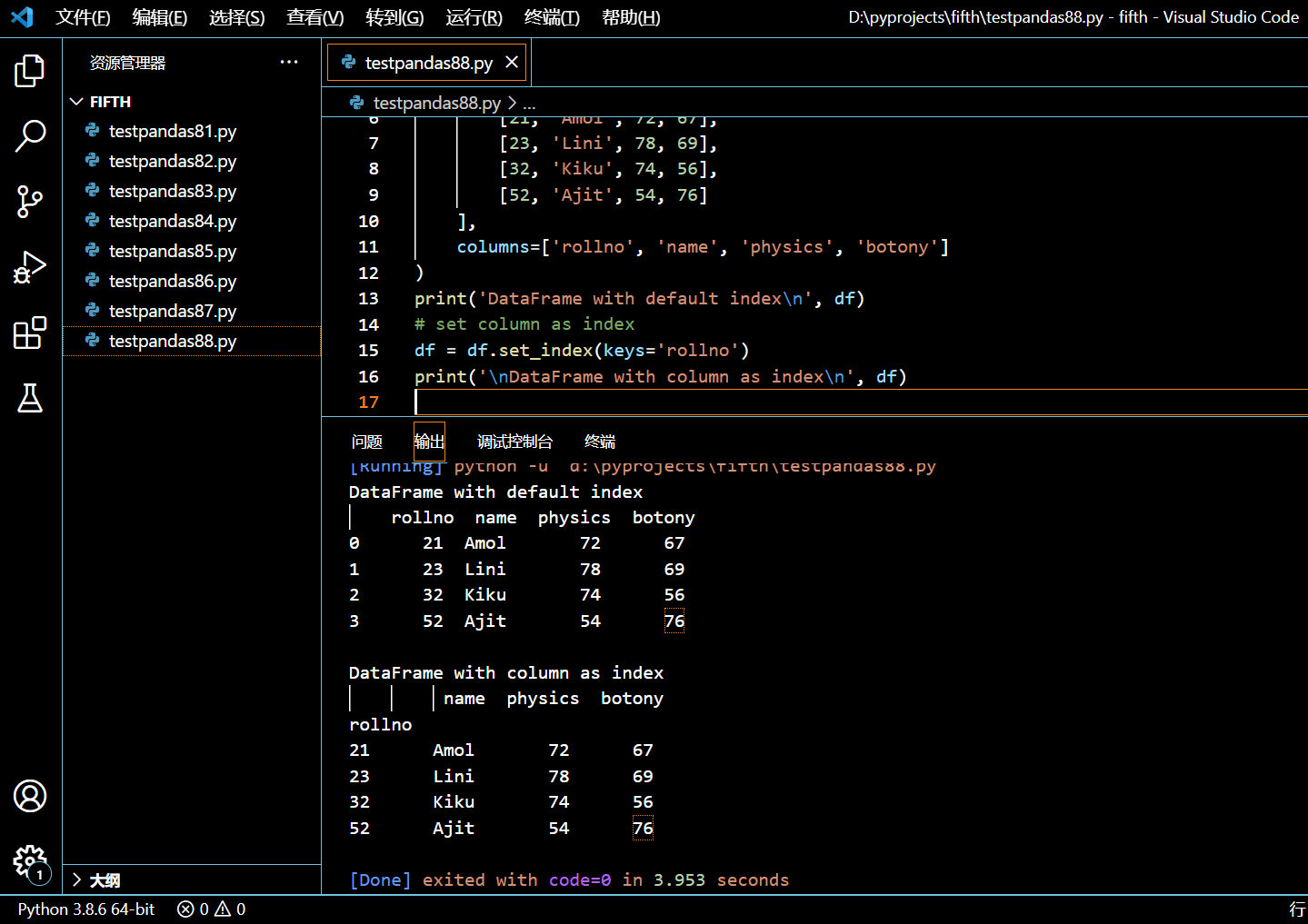Select the testpandas88.py editor tab
1308x924 pixels.
tap(426, 62)
